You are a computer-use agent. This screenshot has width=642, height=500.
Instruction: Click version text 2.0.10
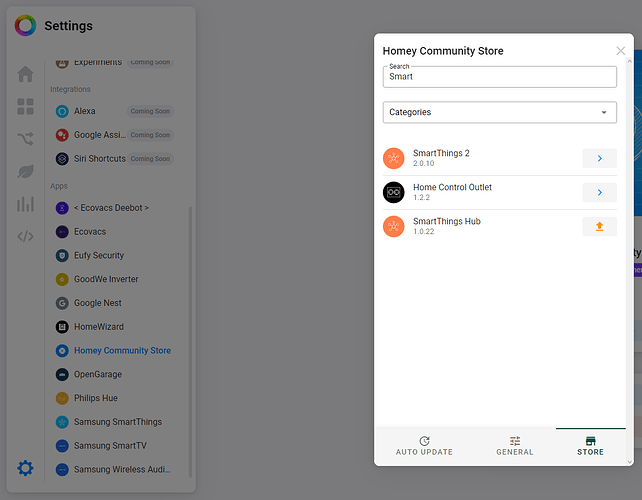(423, 163)
